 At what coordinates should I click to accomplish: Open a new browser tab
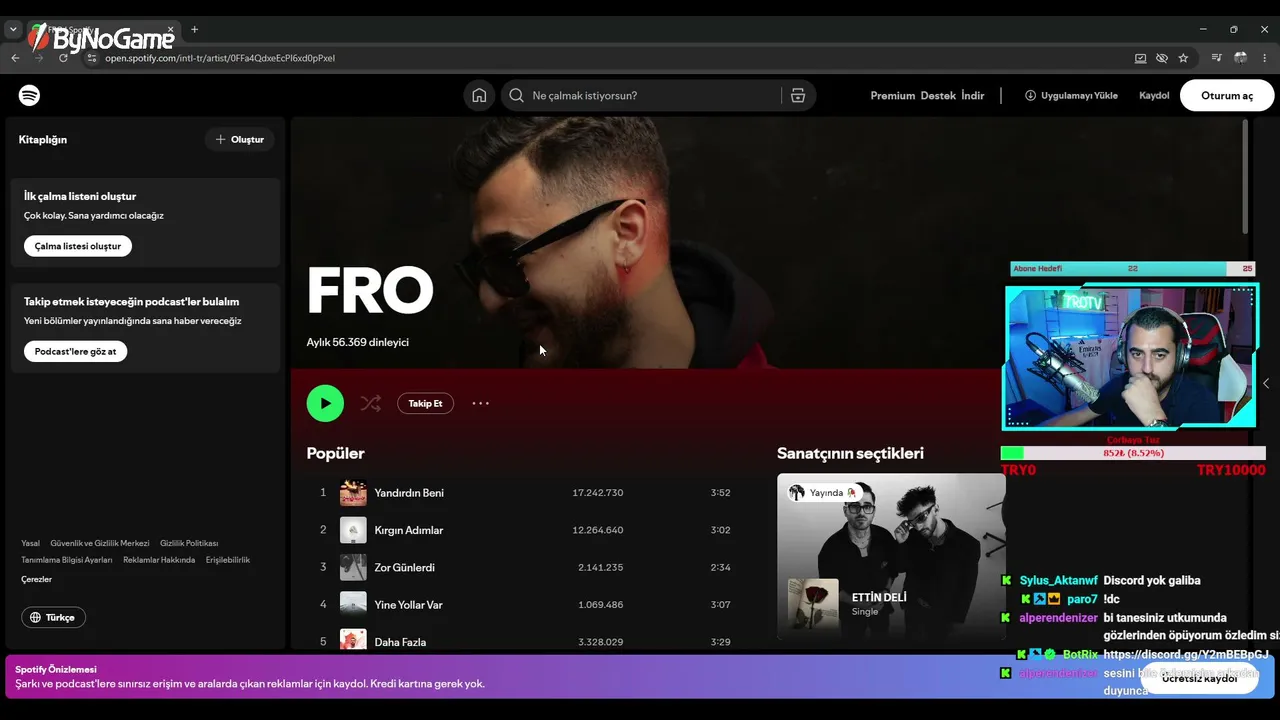(x=194, y=30)
